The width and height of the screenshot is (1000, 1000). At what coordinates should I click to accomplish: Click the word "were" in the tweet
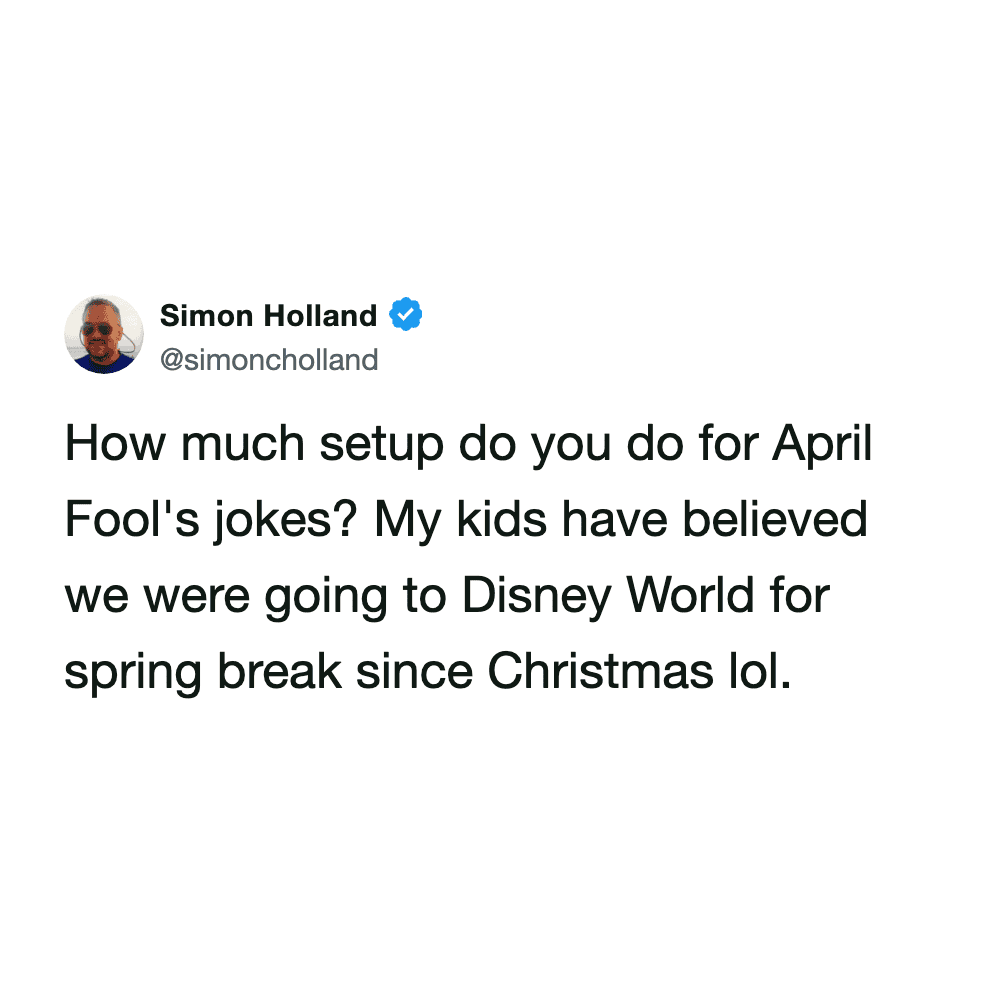point(200,597)
